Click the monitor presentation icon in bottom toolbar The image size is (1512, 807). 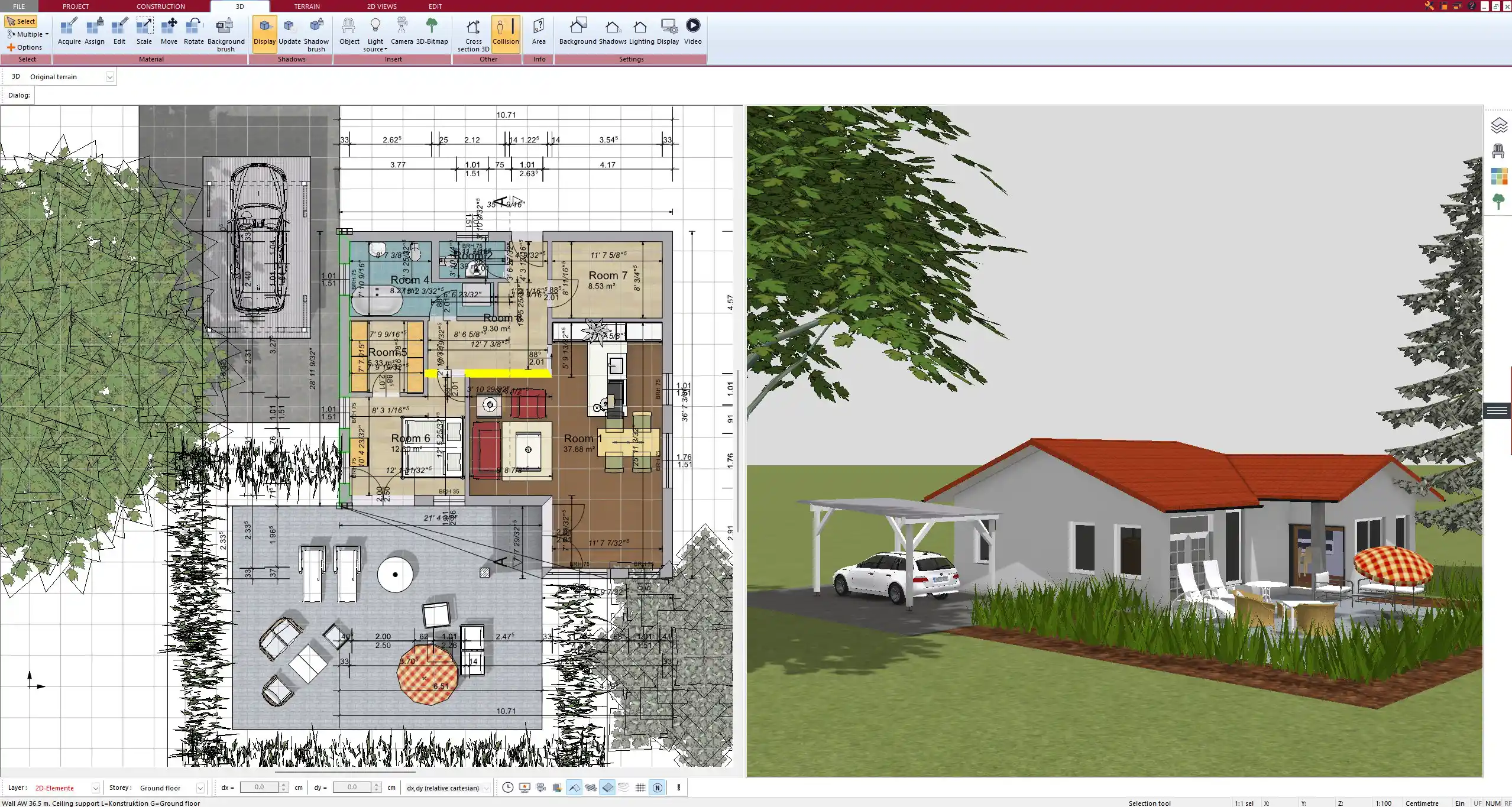(x=524, y=787)
